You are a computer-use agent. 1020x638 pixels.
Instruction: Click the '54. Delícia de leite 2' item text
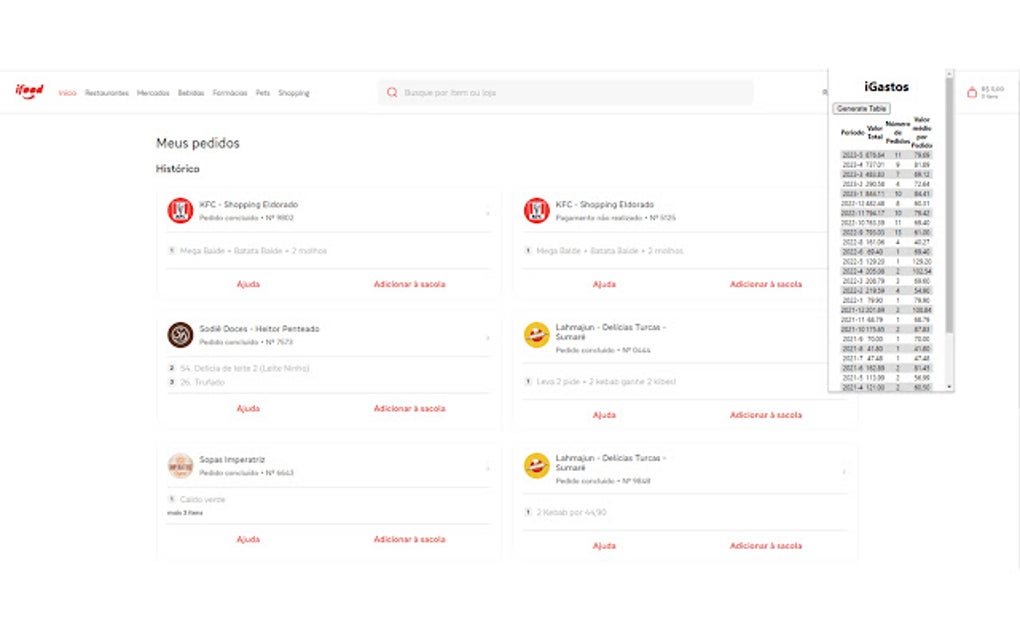(x=244, y=368)
